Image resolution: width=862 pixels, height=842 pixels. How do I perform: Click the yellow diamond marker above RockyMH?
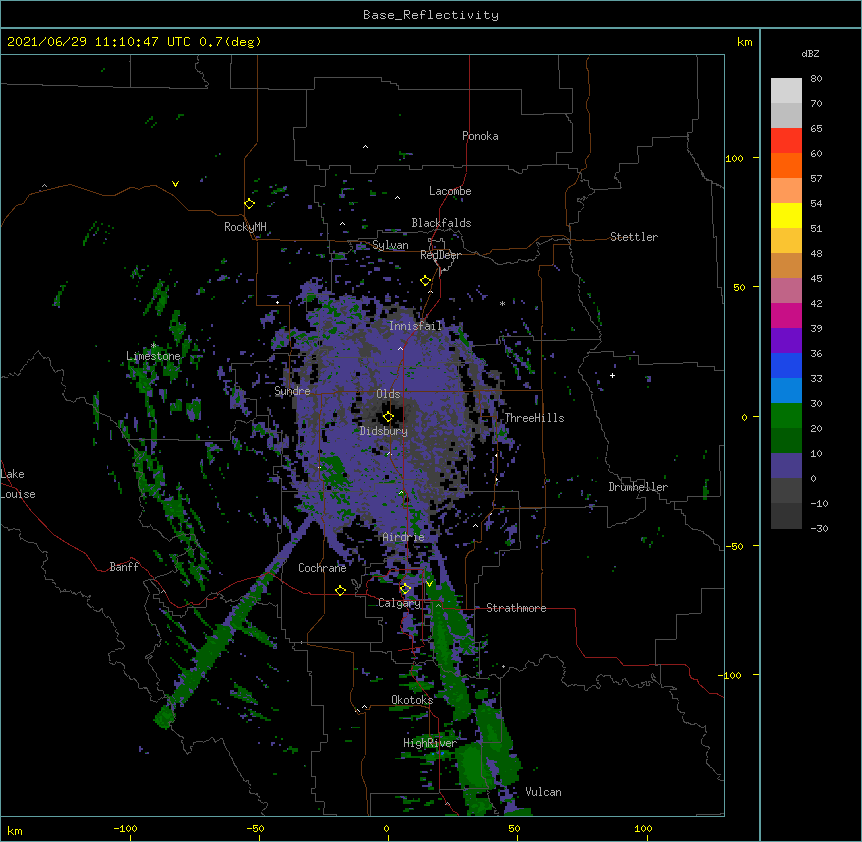[x=249, y=204]
